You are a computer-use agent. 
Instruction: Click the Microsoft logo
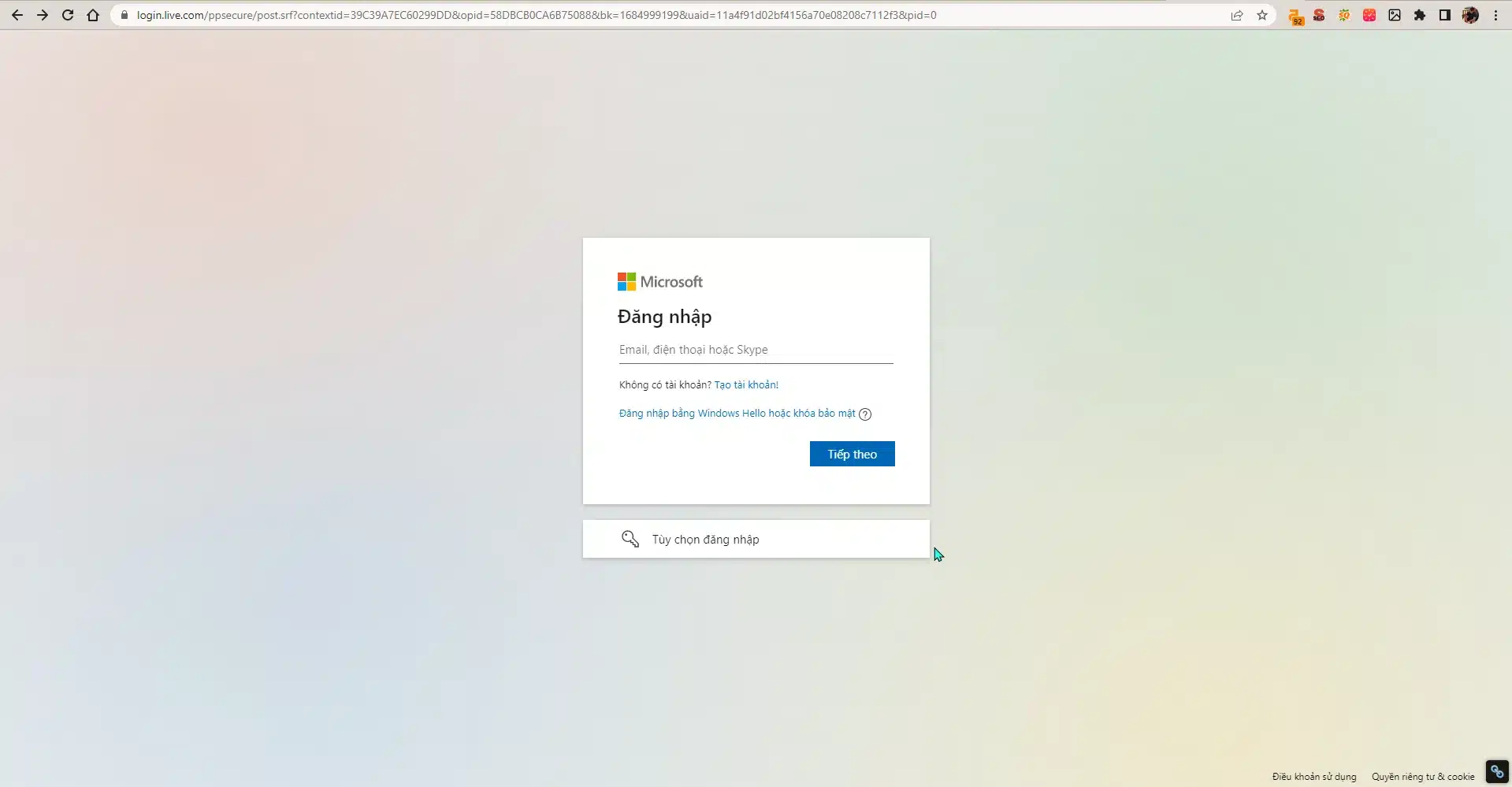(660, 281)
